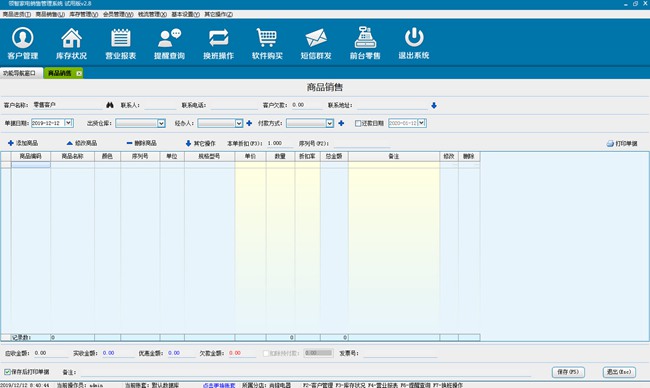
Task: Click 删除商品 delete product button
Action: point(141,143)
